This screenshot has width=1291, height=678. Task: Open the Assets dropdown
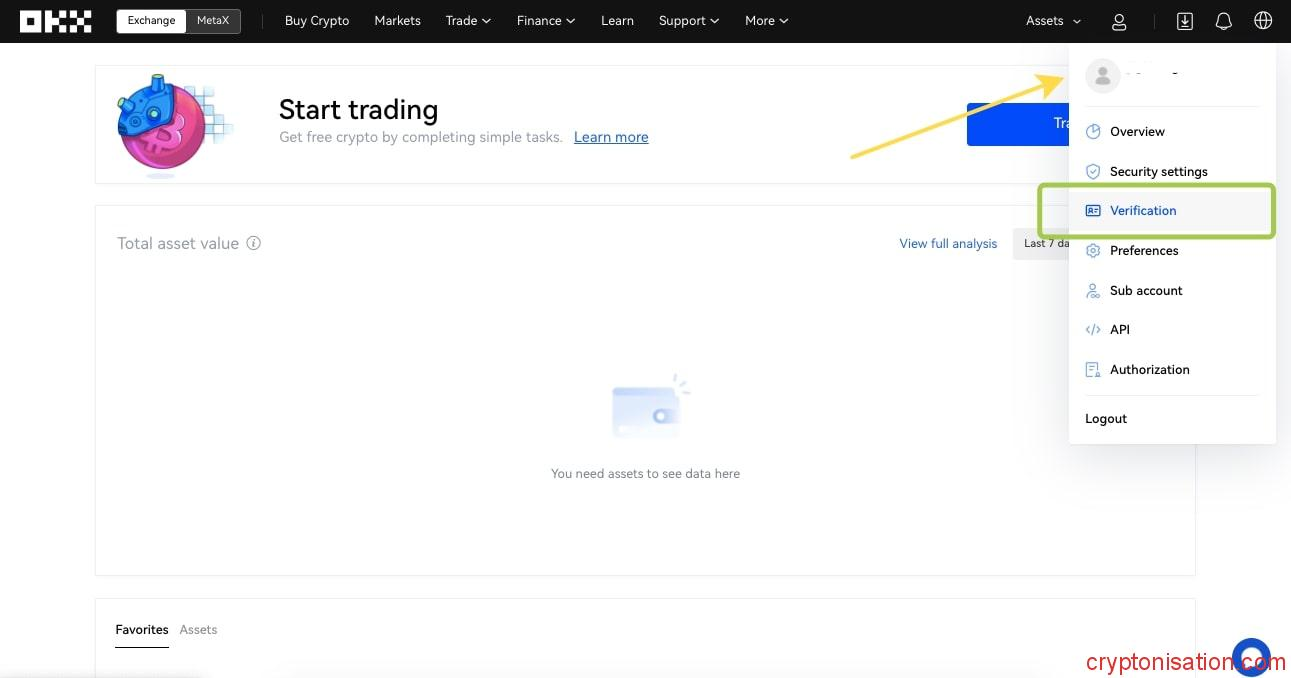pos(1053,21)
